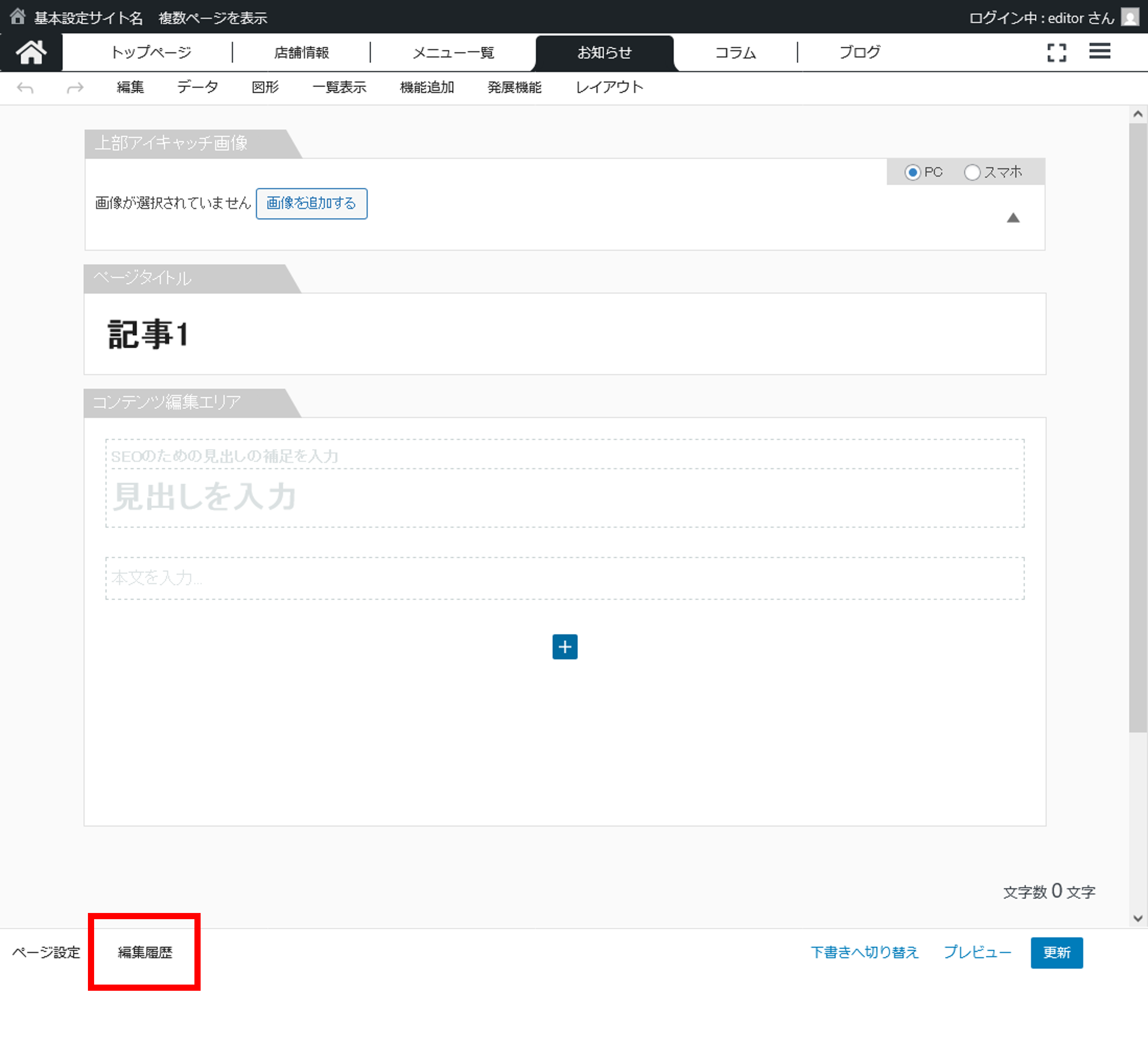Add a content block with plus icon
The image size is (1148, 1046).
[x=564, y=646]
